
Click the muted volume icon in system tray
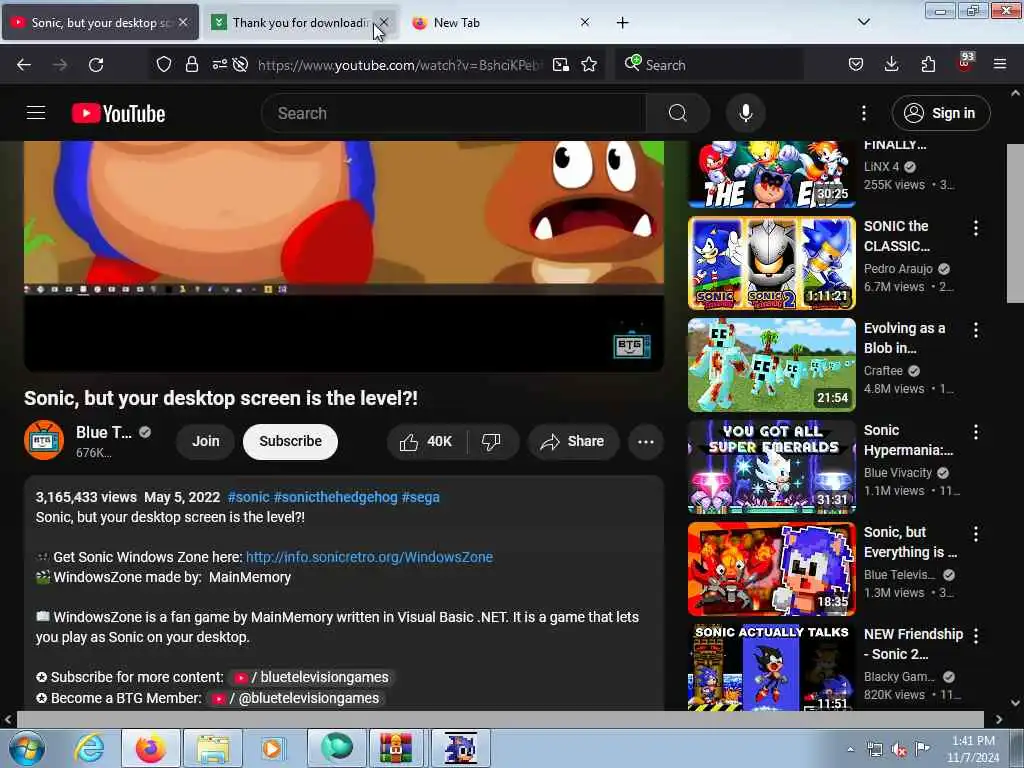point(899,749)
